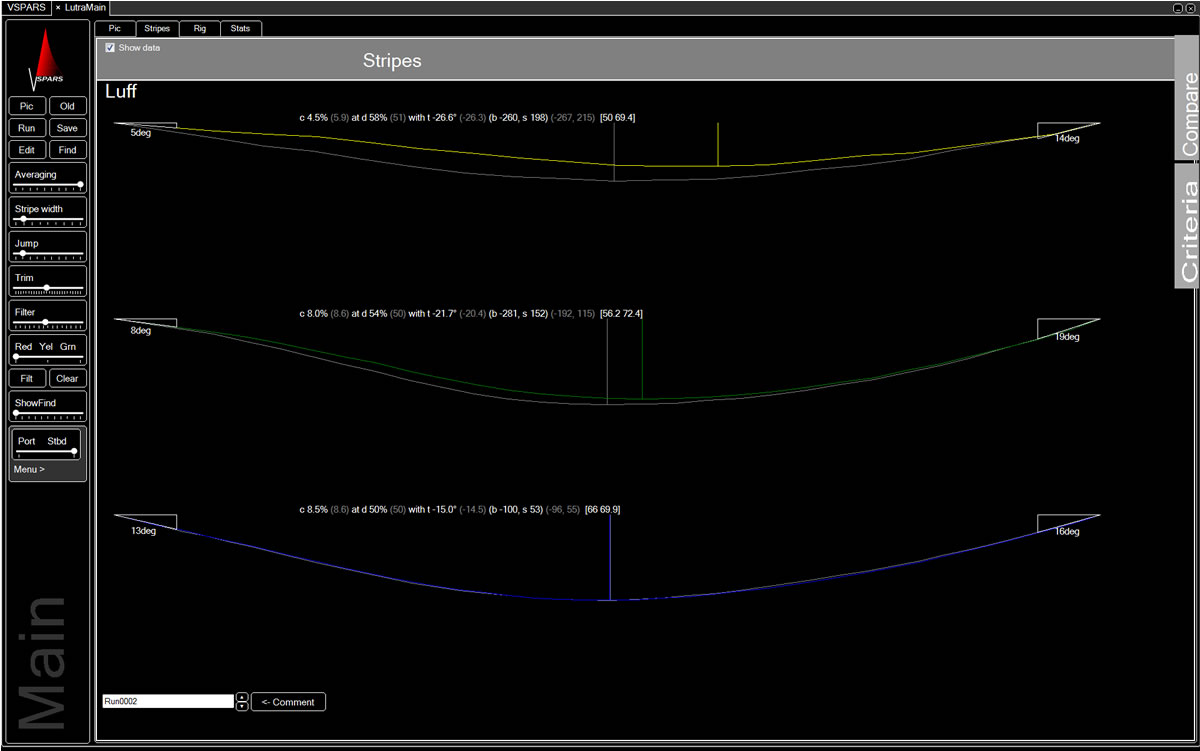This screenshot has width=1200, height=751.
Task: Click the <- Comment button
Action: pyautogui.click(x=288, y=702)
